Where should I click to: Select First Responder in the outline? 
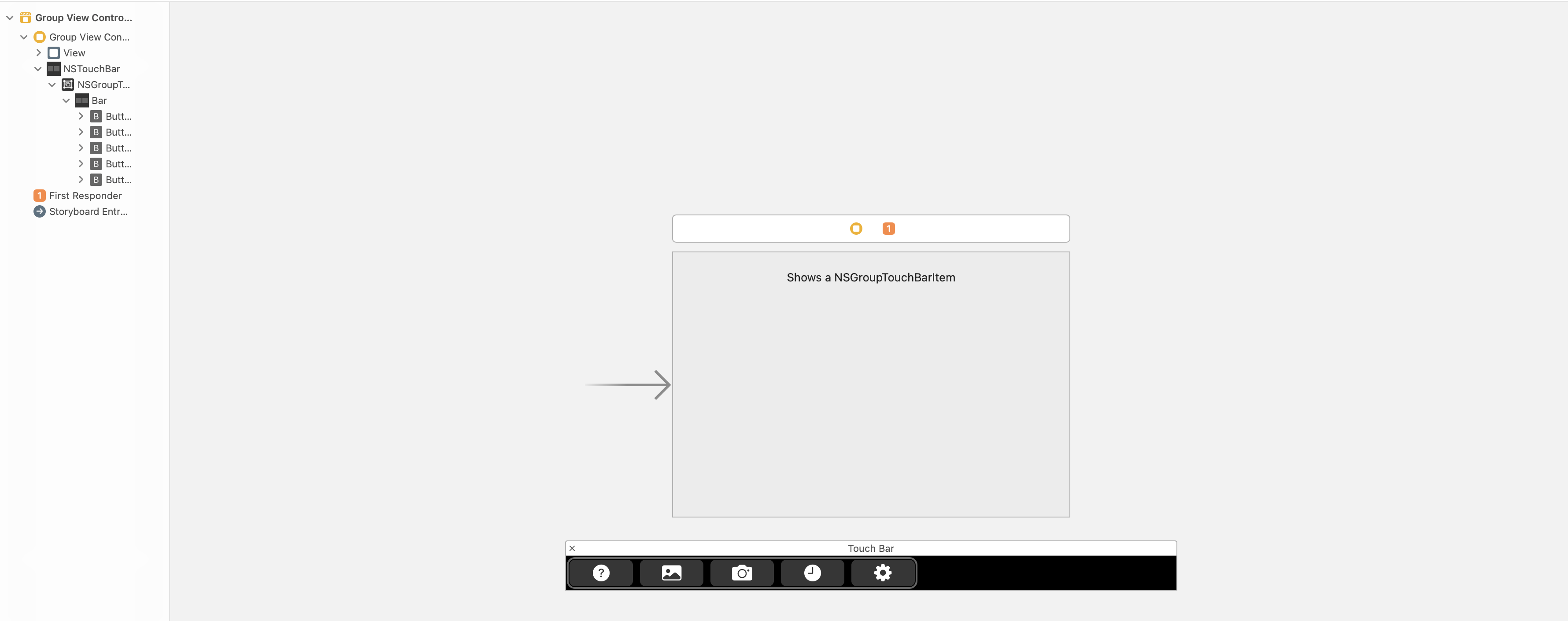[85, 196]
